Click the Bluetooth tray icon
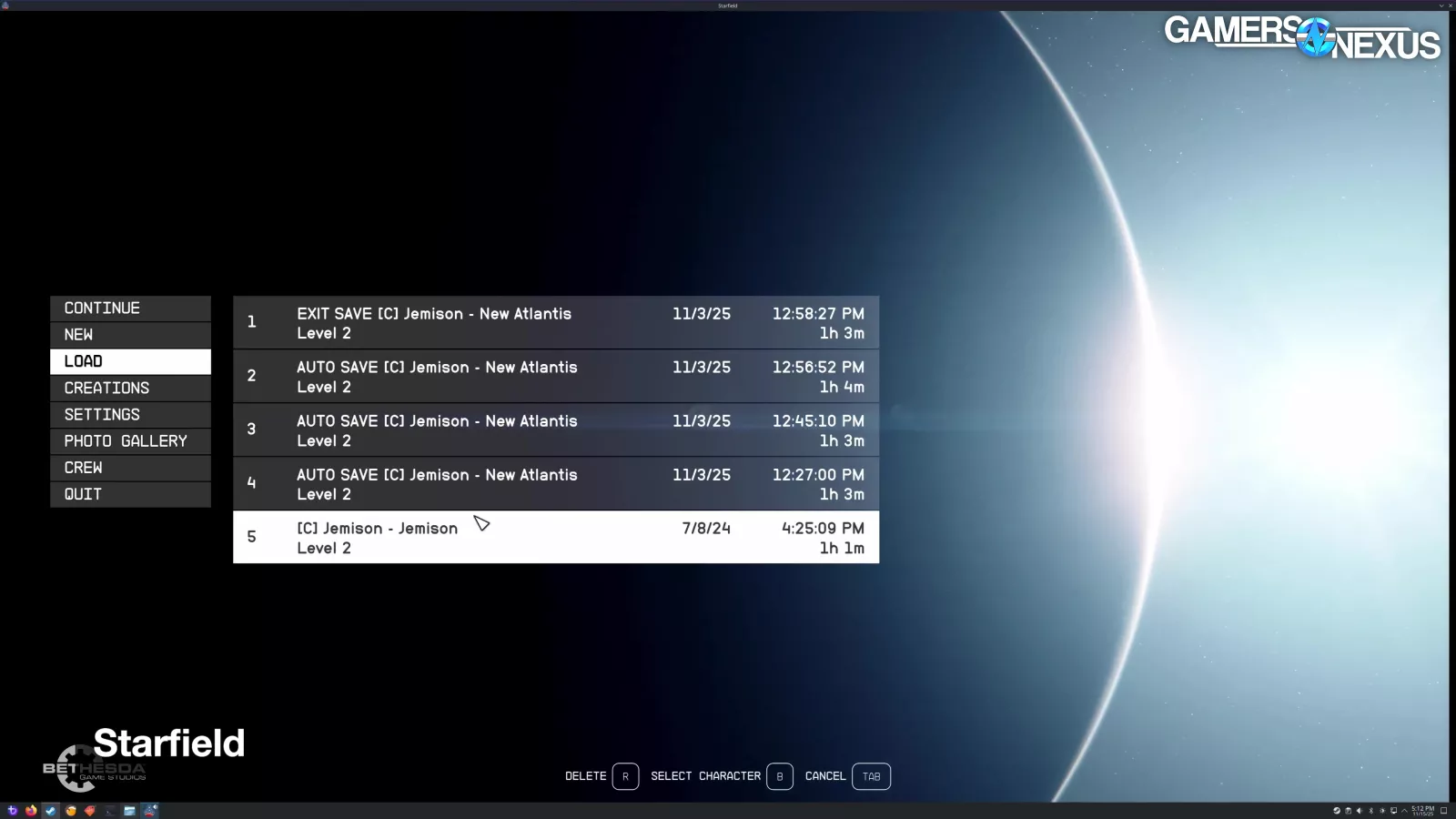The image size is (1456, 819). (x=1371, y=811)
